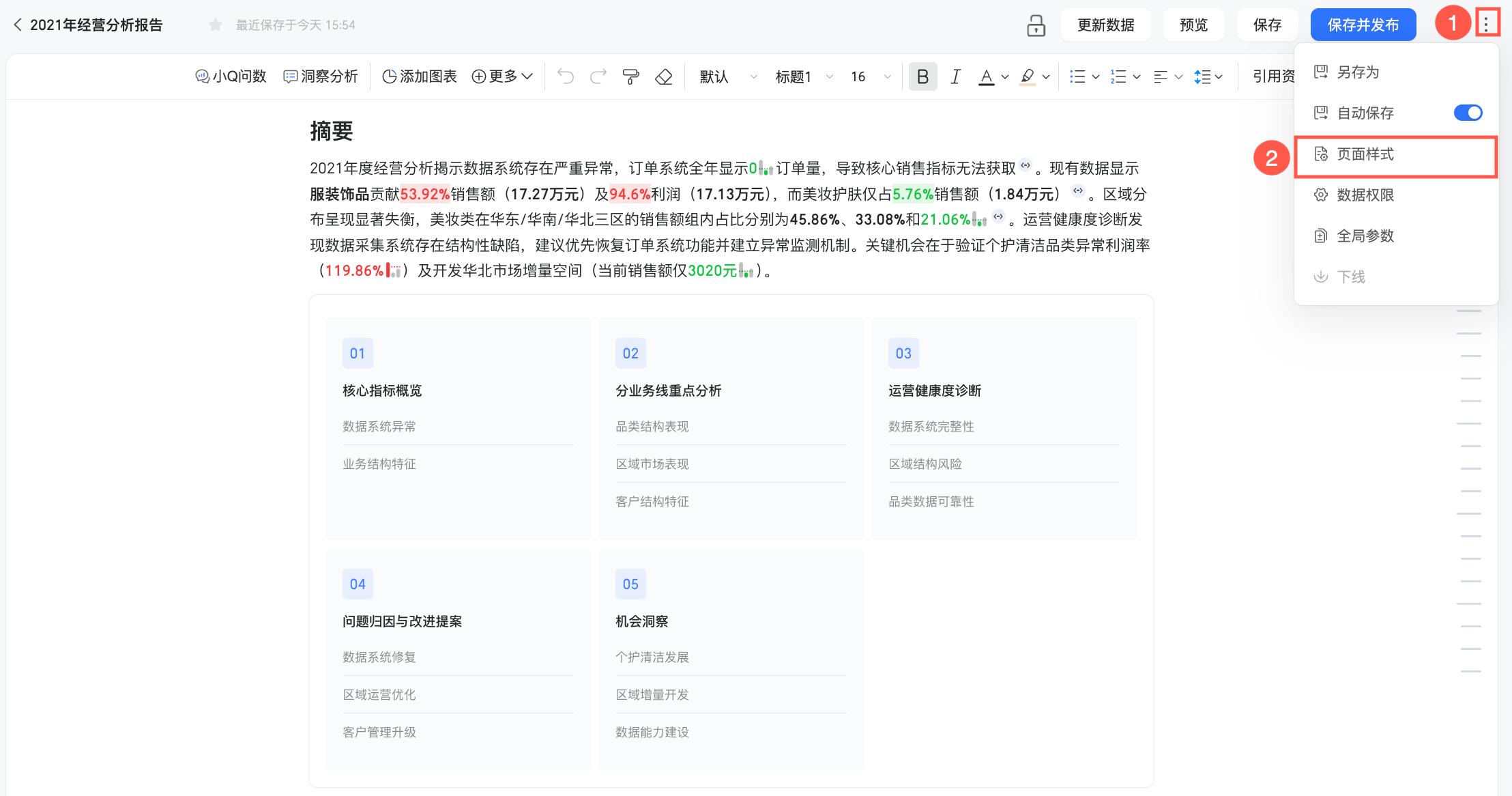Select 页面样式 menu item
This screenshot has height=796, width=1512.
coord(1365,154)
